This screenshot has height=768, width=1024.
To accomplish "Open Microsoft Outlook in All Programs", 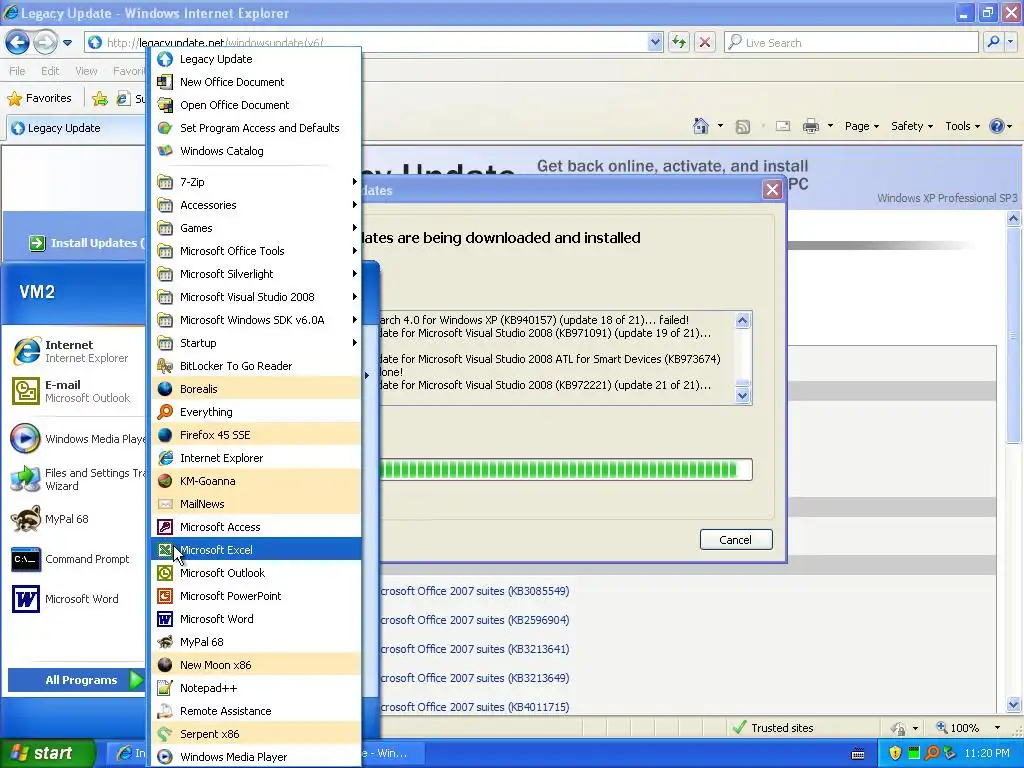I will (x=256, y=573).
